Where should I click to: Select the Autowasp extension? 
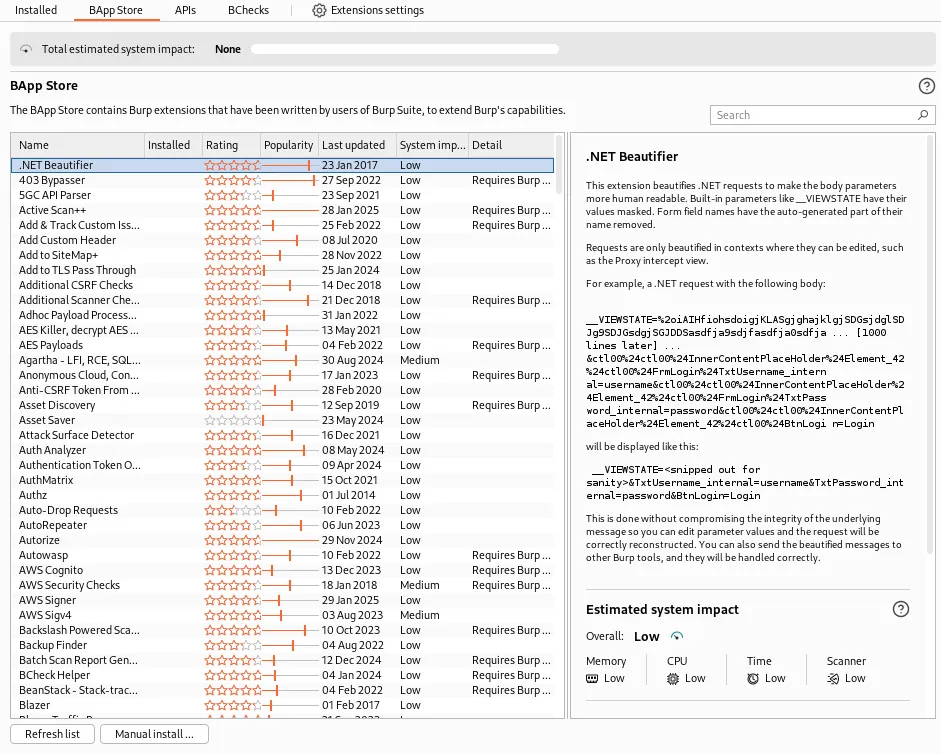(282, 555)
